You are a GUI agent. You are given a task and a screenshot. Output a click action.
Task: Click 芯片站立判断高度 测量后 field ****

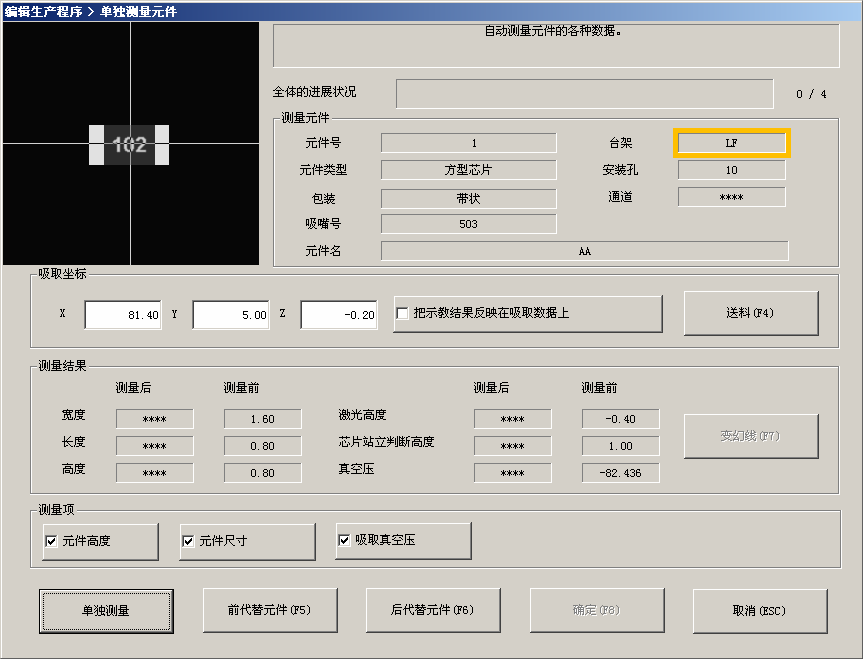(512, 446)
